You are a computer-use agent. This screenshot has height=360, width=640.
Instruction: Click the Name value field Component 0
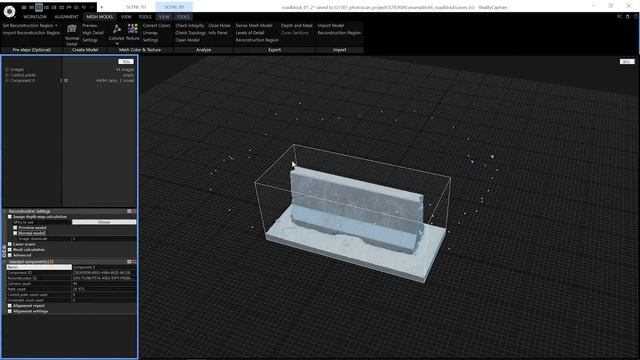pyautogui.click(x=104, y=267)
